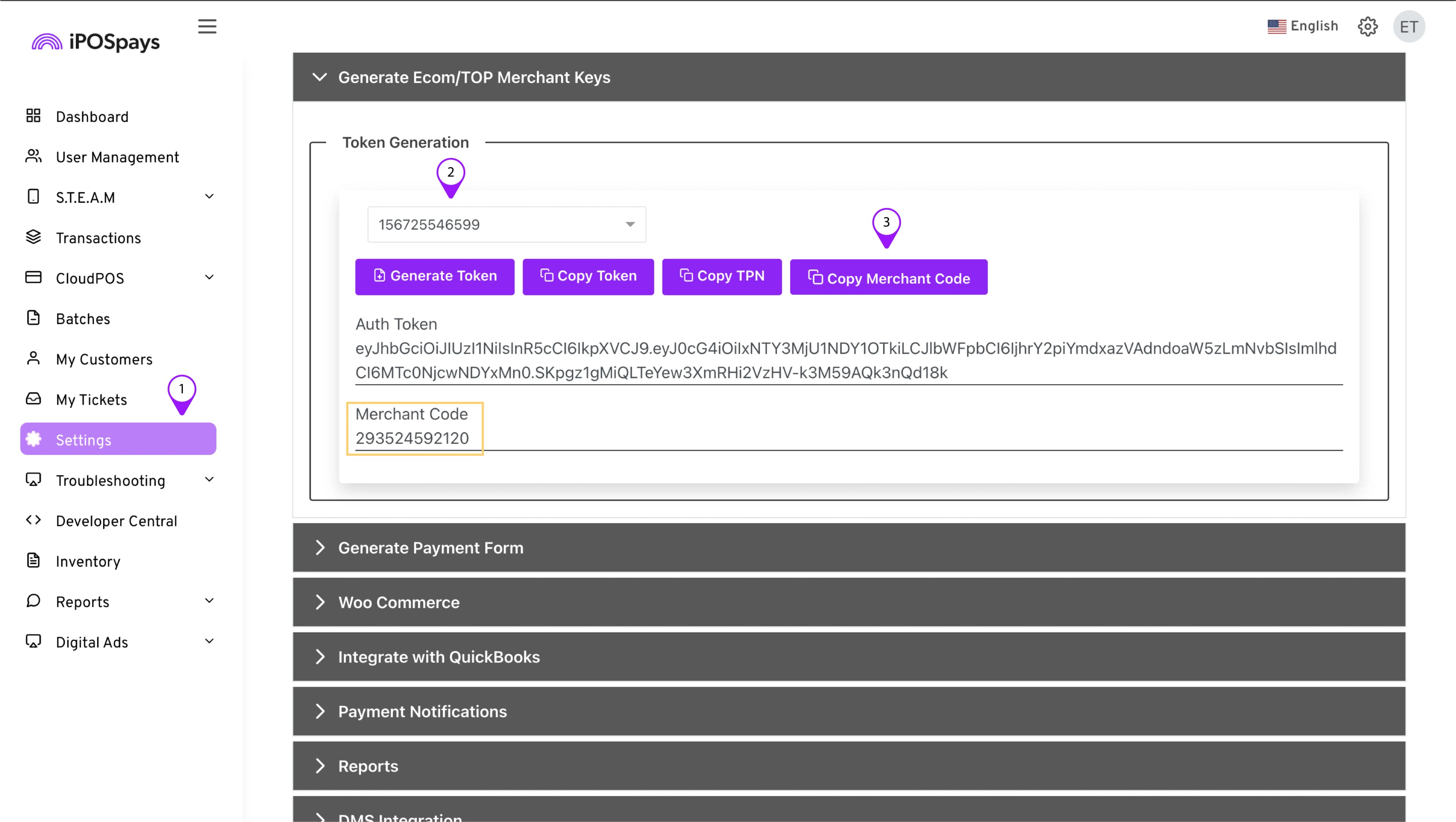Click the Transactions layers icon
The height and width of the screenshot is (822, 1456).
33,237
